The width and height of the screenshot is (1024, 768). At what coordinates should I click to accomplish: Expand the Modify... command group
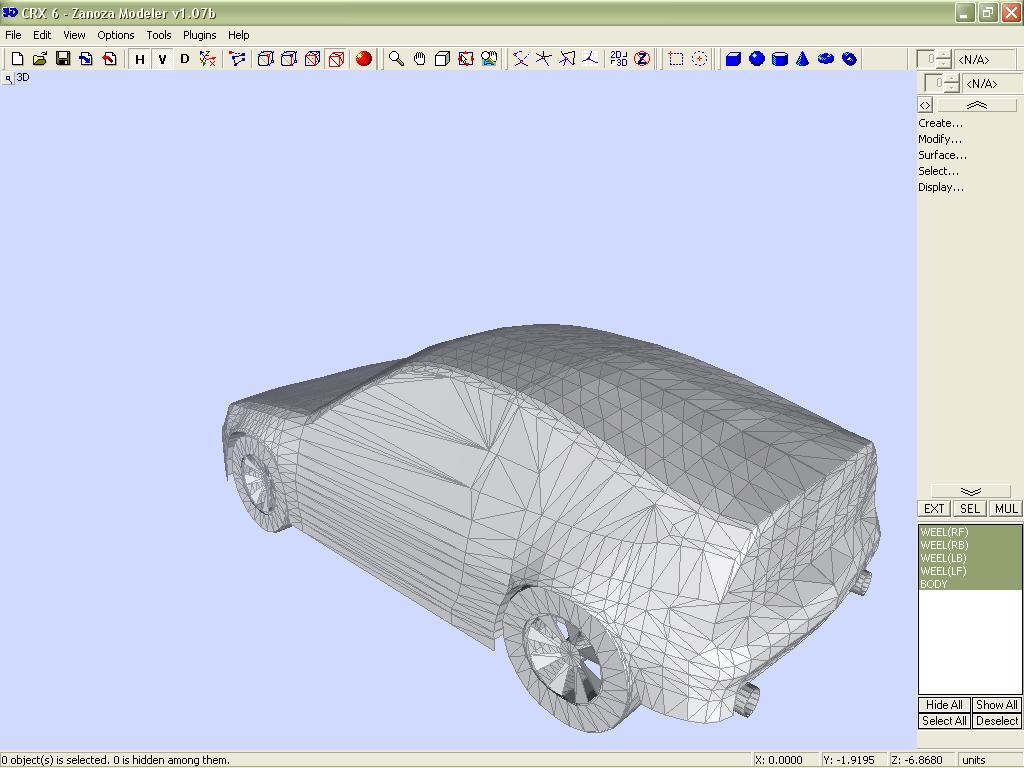(940, 139)
